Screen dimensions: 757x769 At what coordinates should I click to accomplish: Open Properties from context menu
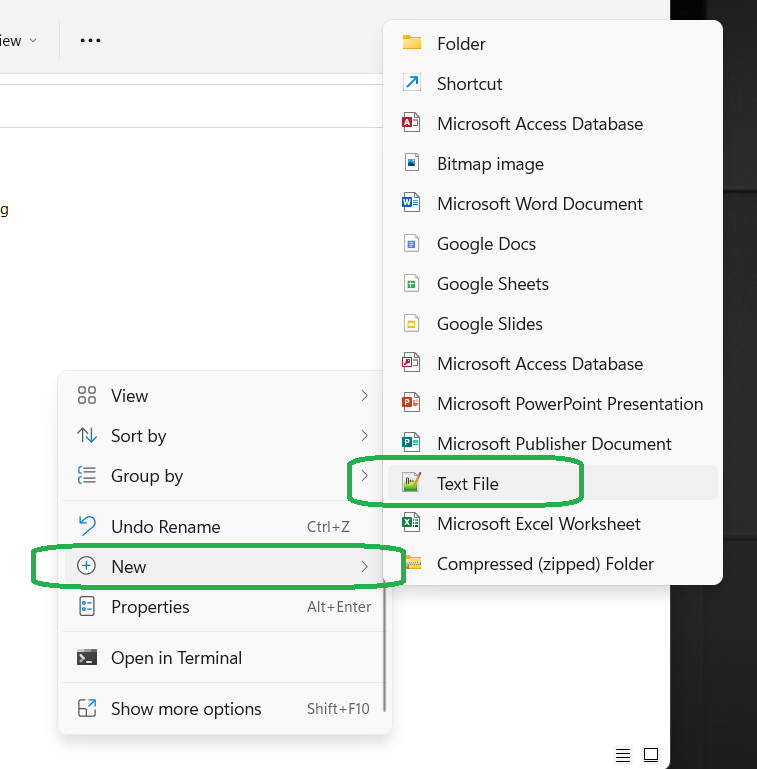pyautogui.click(x=224, y=607)
